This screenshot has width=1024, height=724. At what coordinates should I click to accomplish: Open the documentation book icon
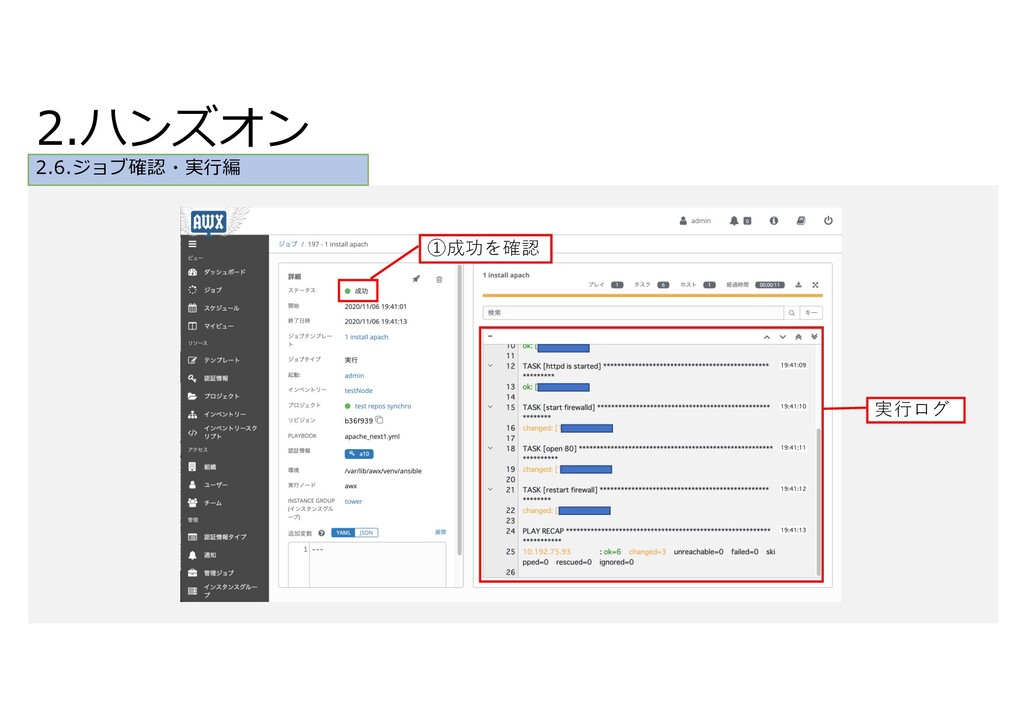[801, 221]
